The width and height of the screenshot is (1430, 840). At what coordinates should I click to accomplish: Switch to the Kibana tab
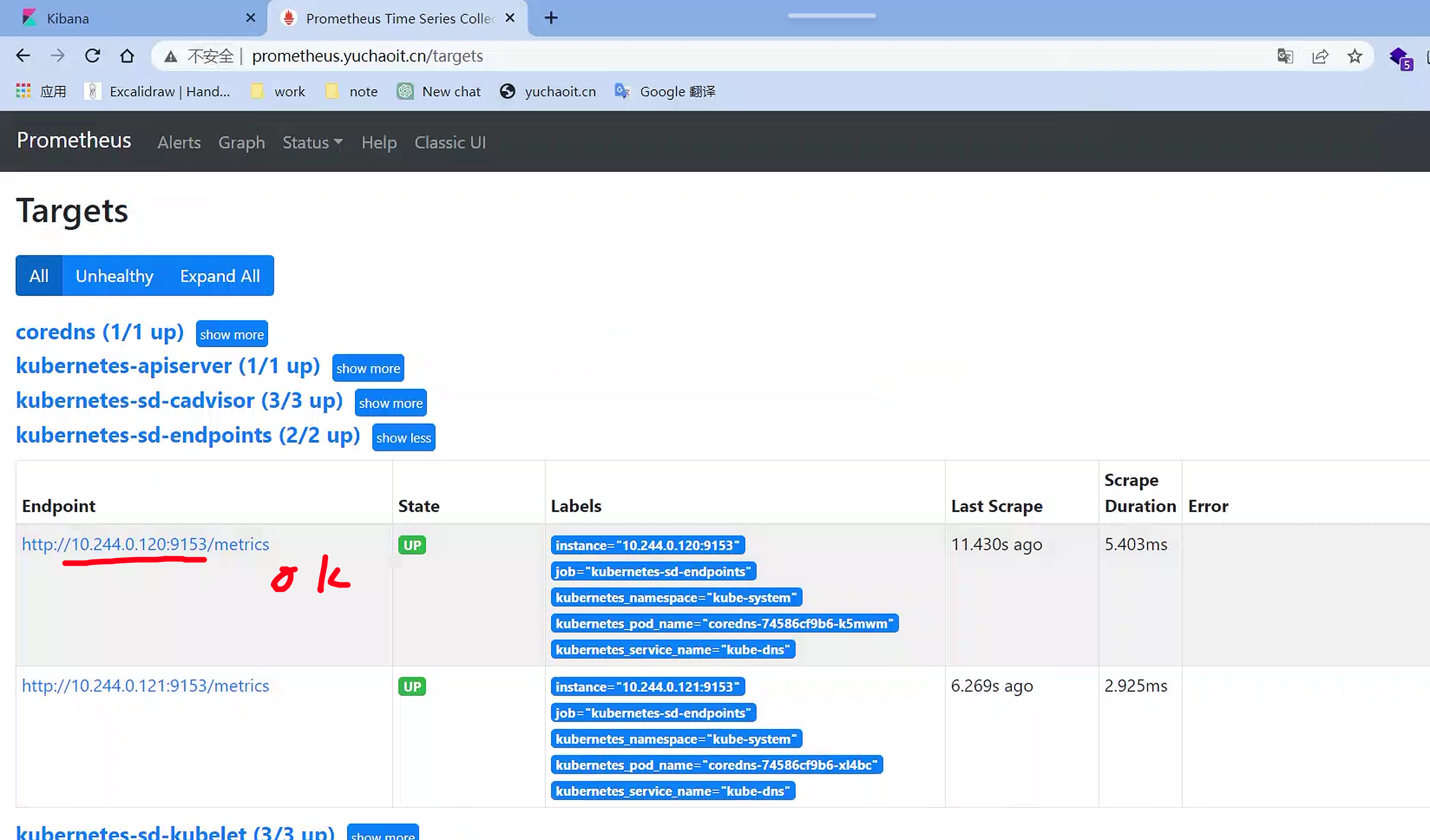pyautogui.click(x=68, y=18)
